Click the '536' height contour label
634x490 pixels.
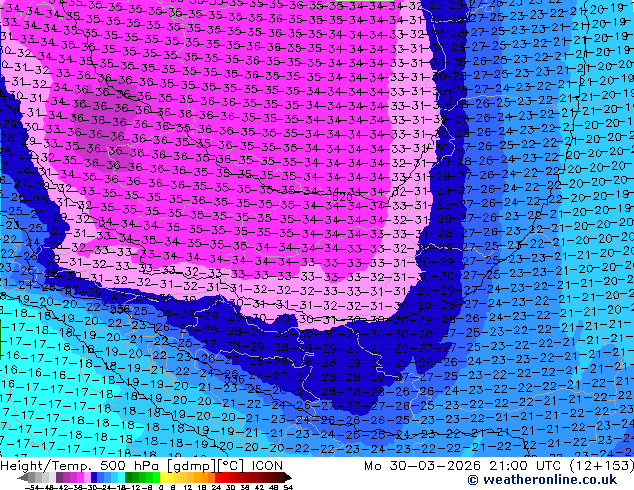235,379
